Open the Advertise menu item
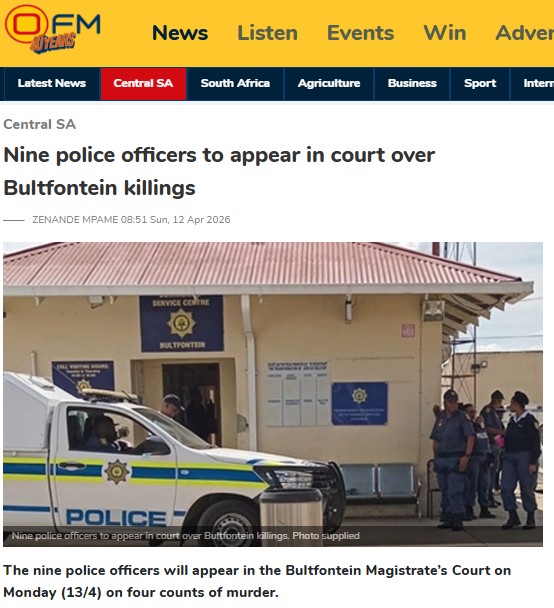Image resolution: width=554 pixels, height=608 pixels. [x=525, y=33]
